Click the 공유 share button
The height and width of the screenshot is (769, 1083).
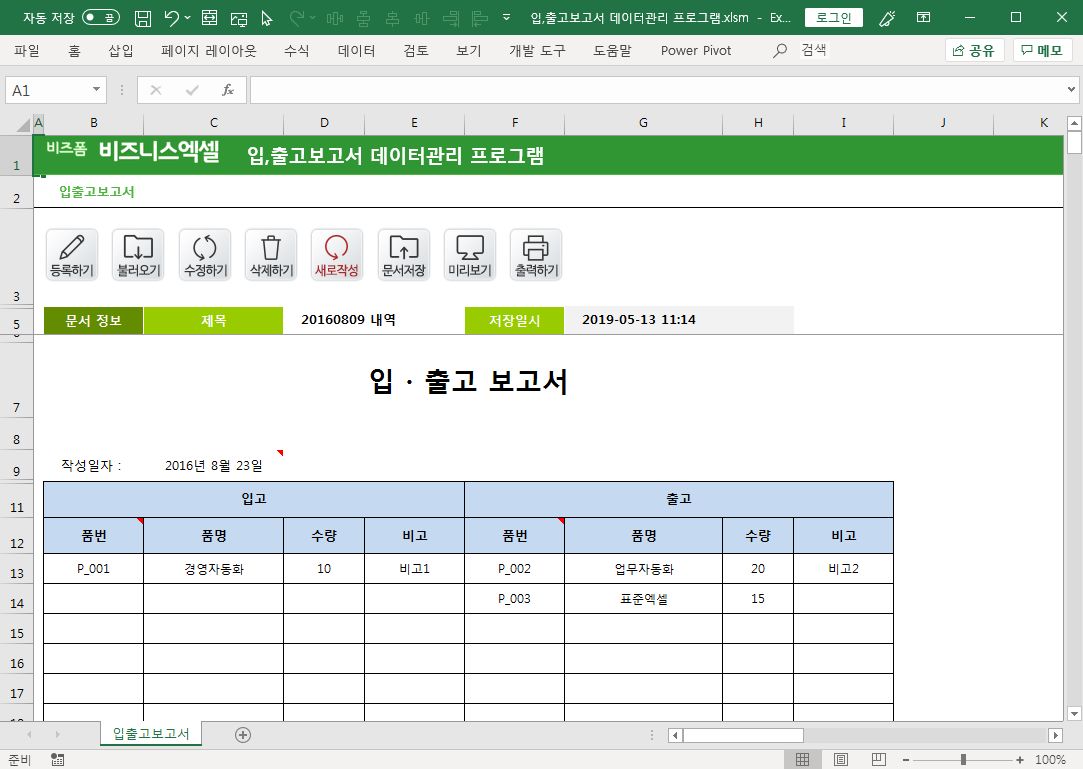pyautogui.click(x=973, y=50)
